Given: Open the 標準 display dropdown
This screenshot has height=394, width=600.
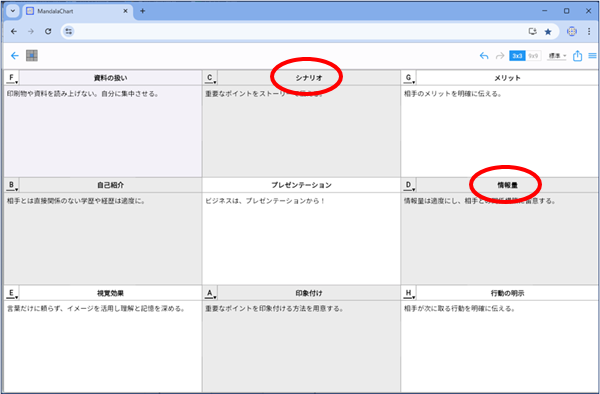Looking at the screenshot, I should (x=557, y=56).
